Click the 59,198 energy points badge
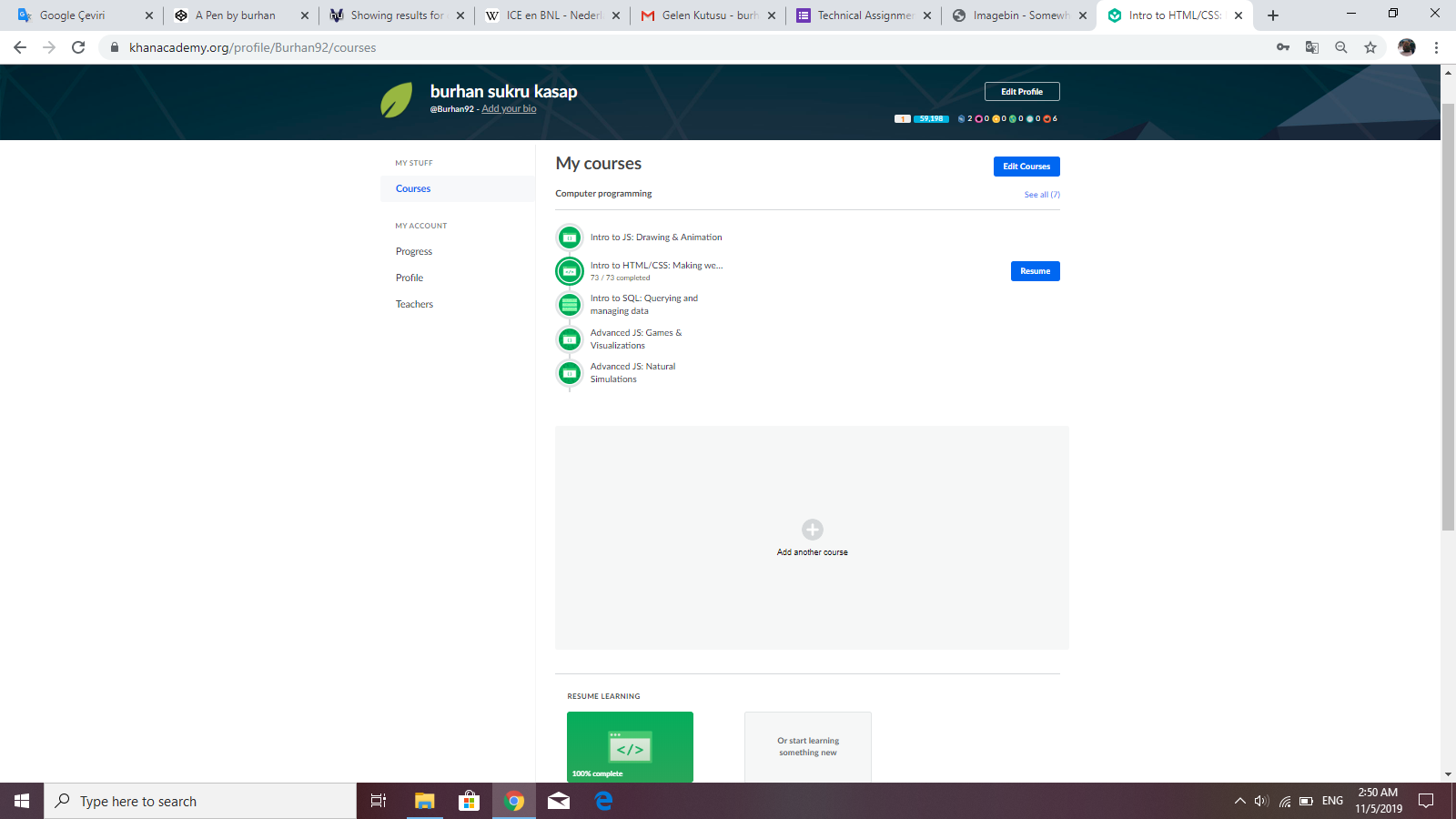This screenshot has width=1456, height=819. pyautogui.click(x=931, y=119)
